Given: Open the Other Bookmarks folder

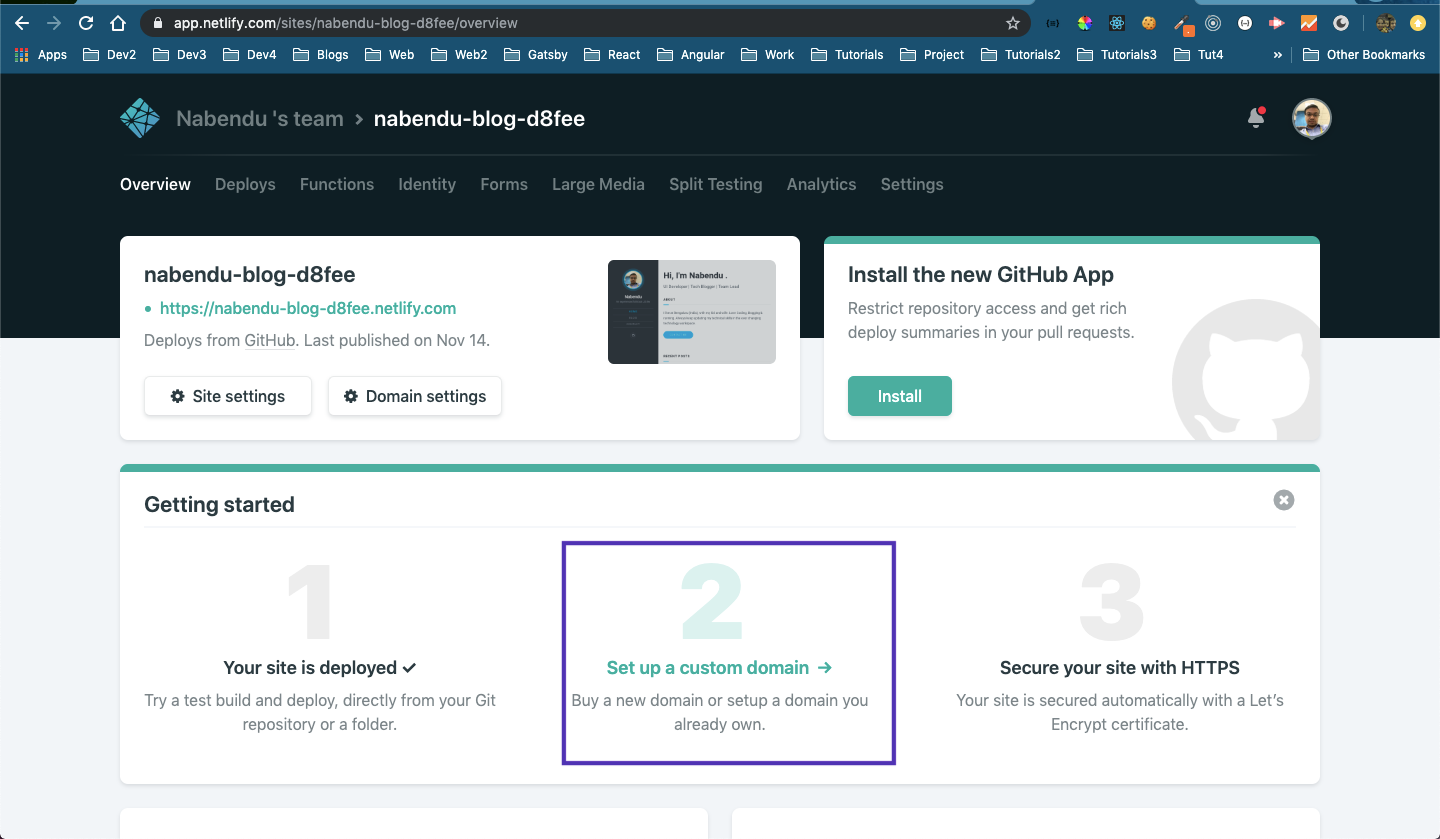Looking at the screenshot, I should [x=1365, y=55].
